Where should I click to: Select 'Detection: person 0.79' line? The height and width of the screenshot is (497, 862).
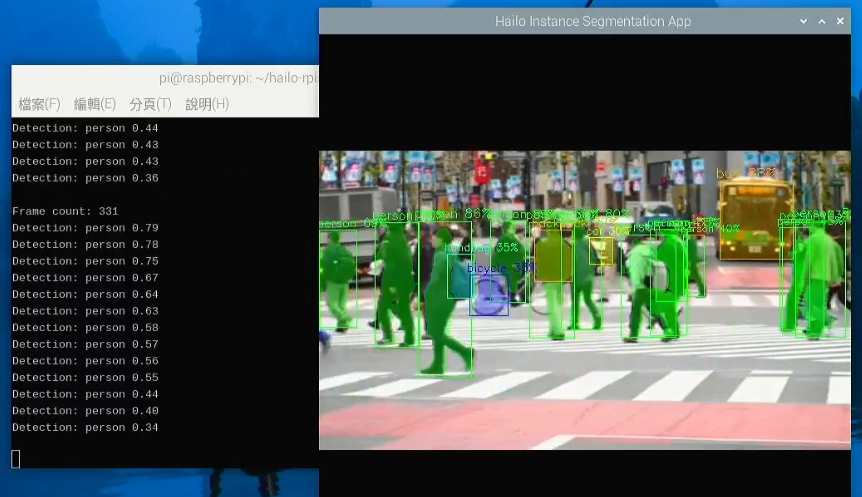coord(85,228)
